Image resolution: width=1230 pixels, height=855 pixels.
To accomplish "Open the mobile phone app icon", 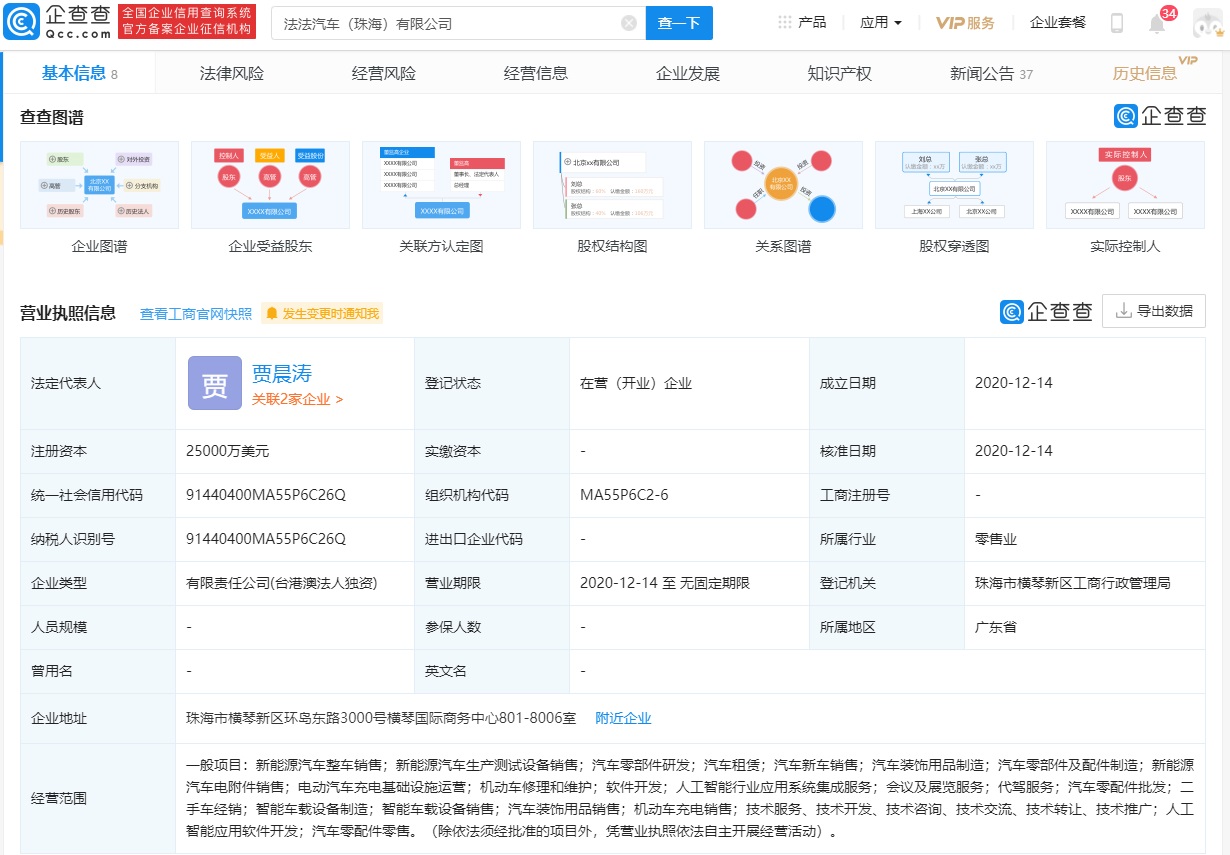I will [1117, 22].
